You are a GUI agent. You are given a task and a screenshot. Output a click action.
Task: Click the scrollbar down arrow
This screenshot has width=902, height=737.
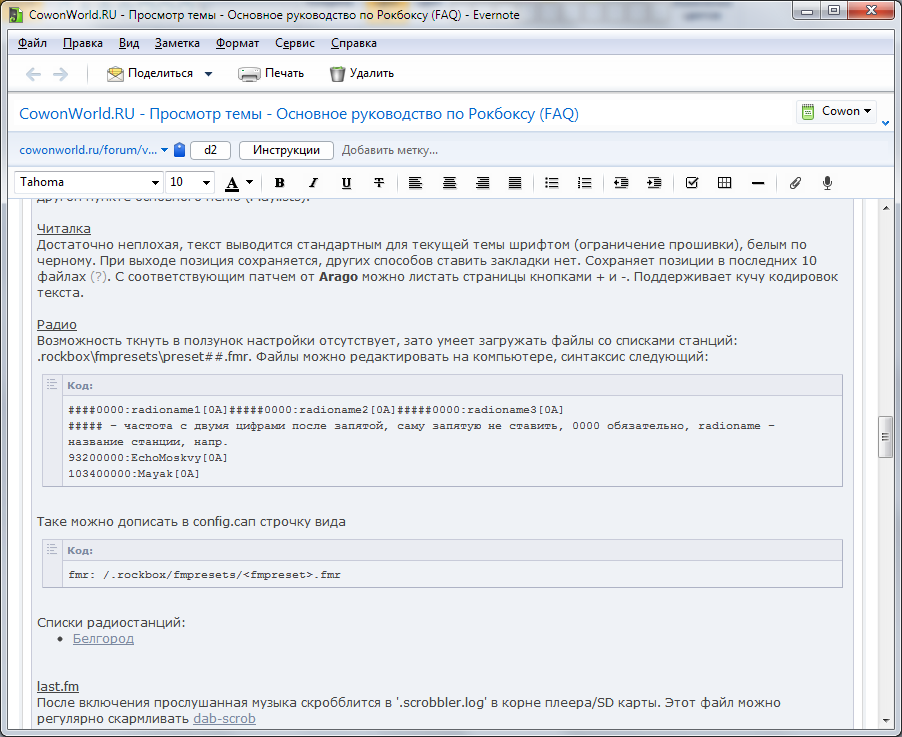(886, 720)
